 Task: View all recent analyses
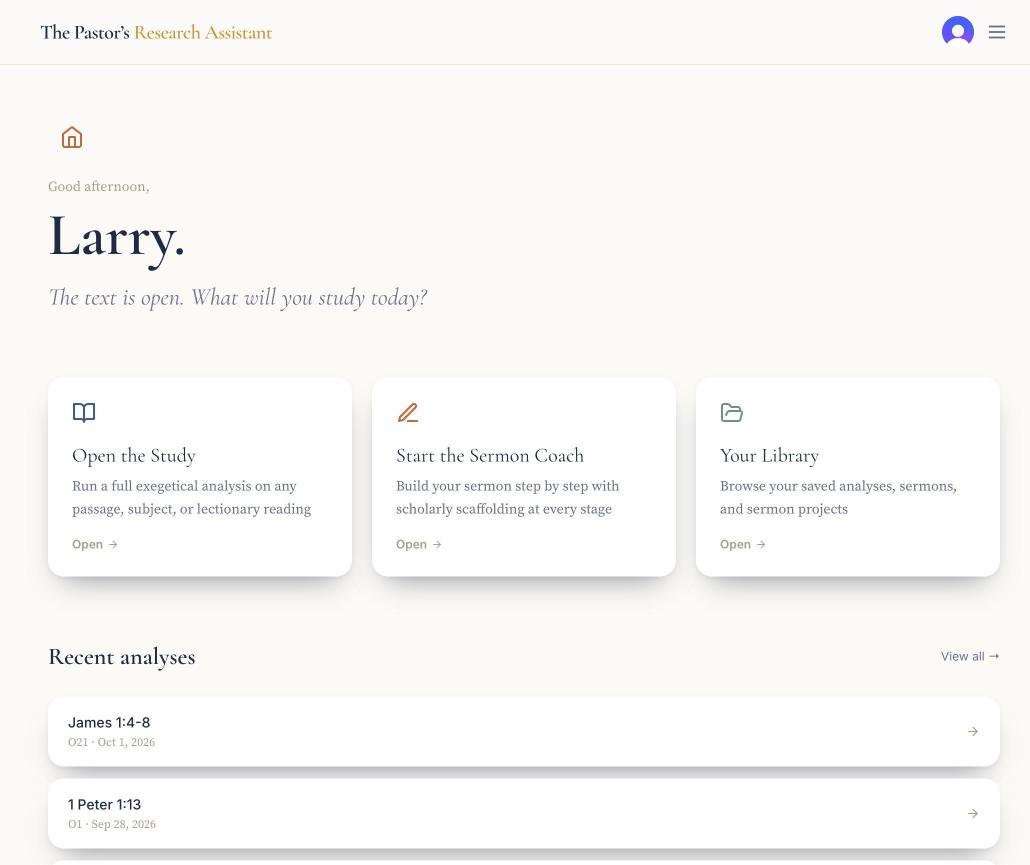click(x=970, y=656)
